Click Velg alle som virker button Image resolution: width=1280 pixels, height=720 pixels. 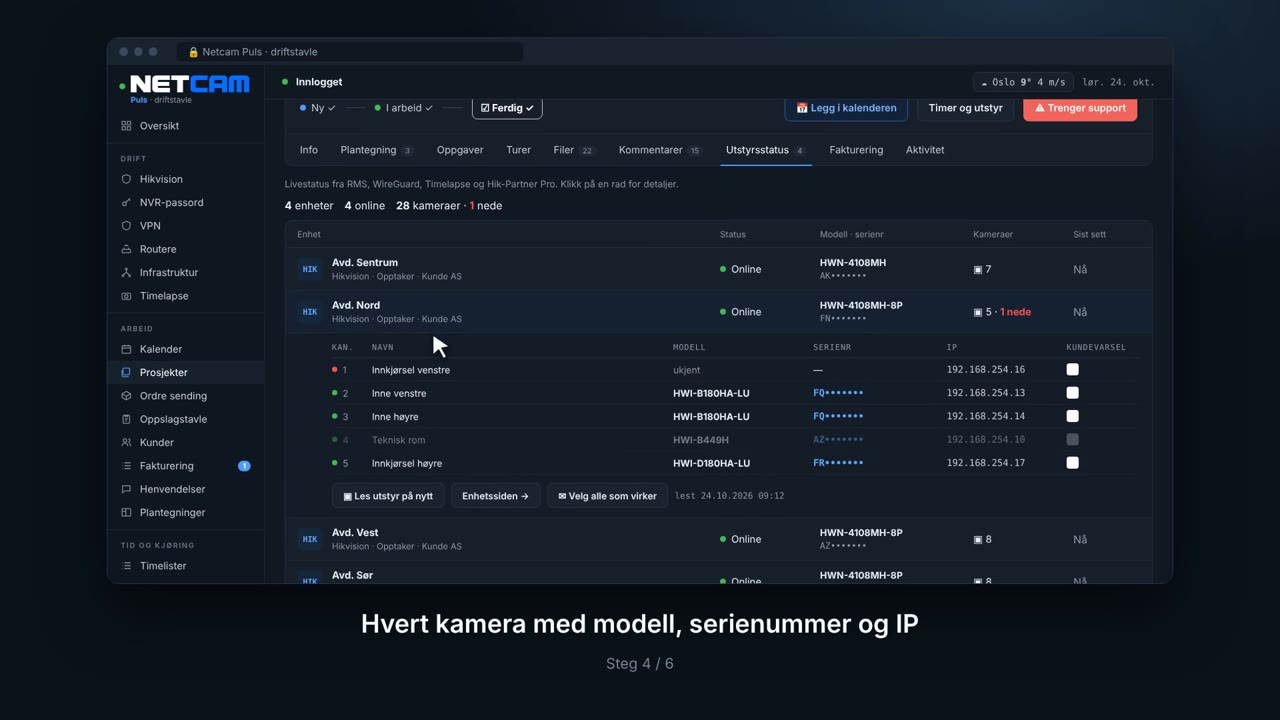[x=608, y=496]
